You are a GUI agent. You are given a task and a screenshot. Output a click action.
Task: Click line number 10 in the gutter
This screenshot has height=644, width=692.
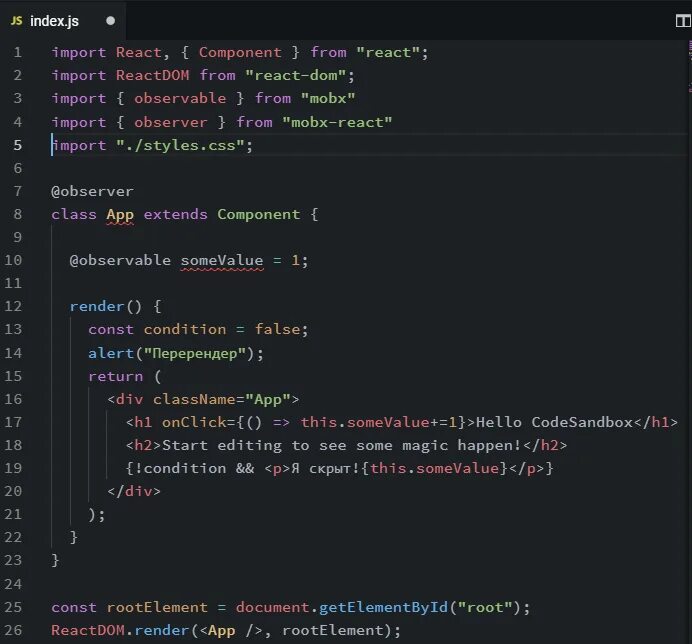(13, 260)
